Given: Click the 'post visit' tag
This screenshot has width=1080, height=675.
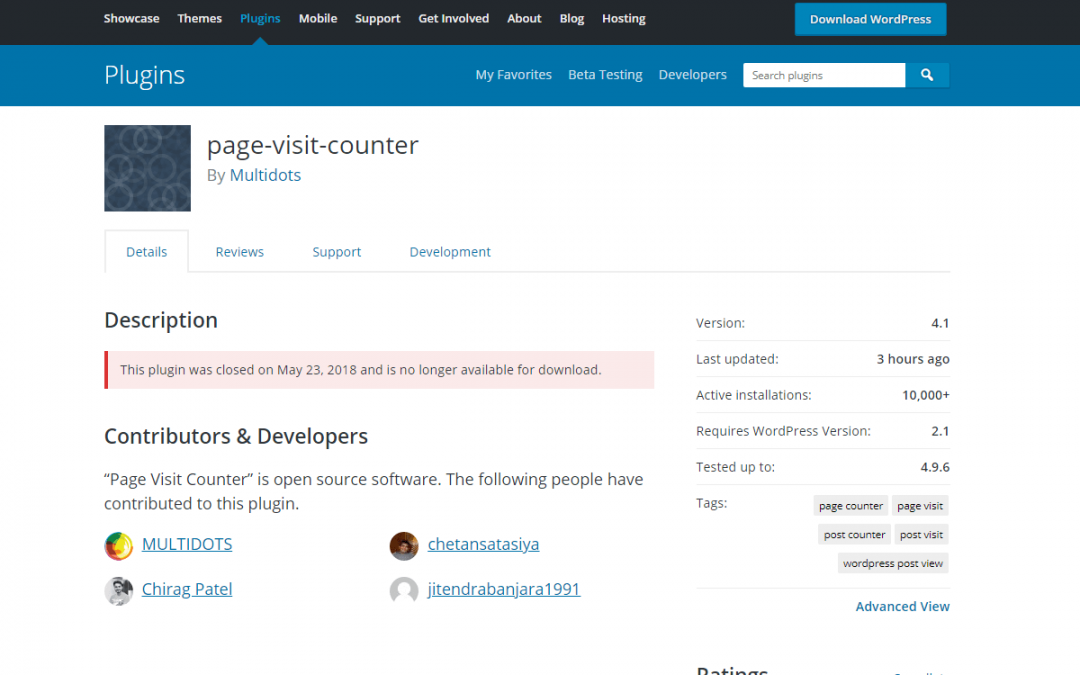Looking at the screenshot, I should pyautogui.click(x=921, y=534).
